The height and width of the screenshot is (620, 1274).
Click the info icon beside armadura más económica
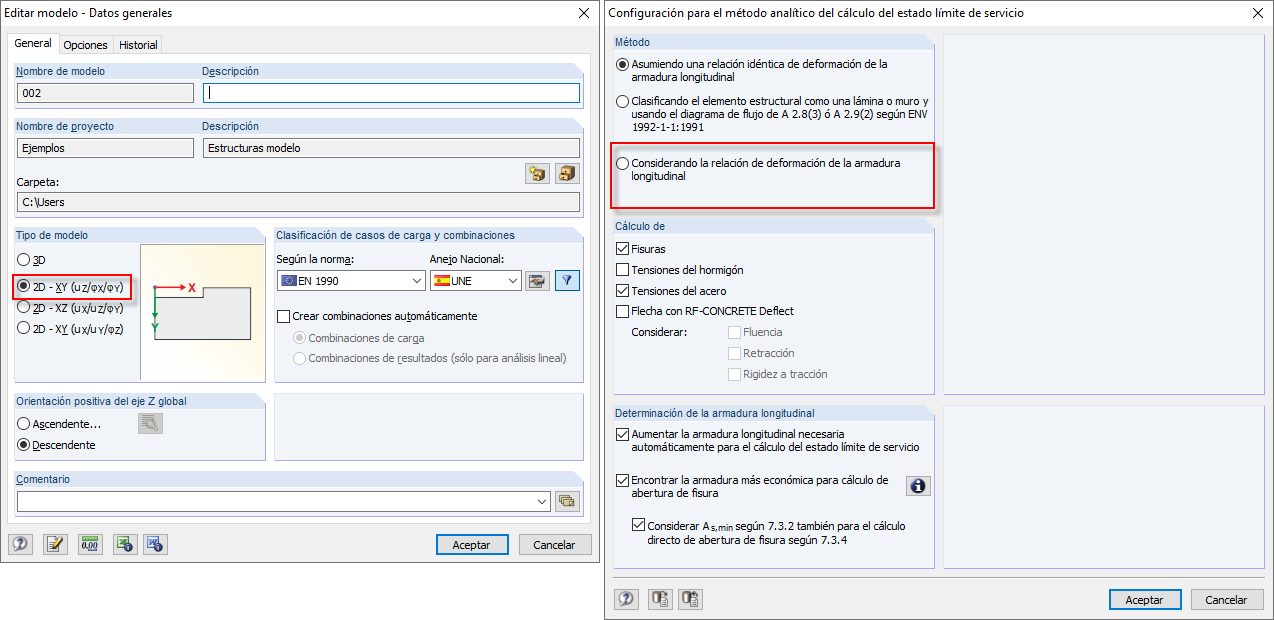[918, 486]
